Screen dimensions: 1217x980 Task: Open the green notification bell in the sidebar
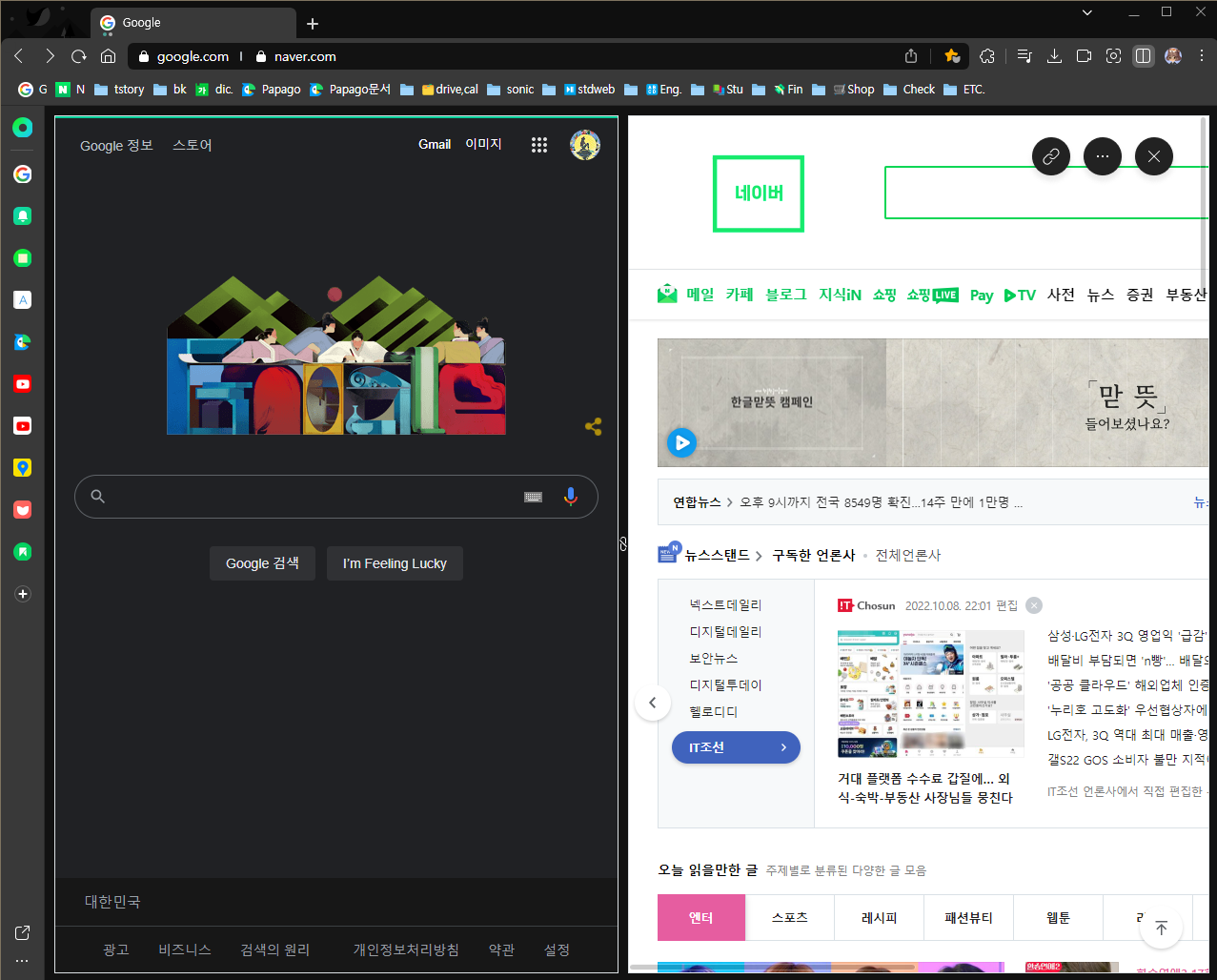pyautogui.click(x=23, y=216)
